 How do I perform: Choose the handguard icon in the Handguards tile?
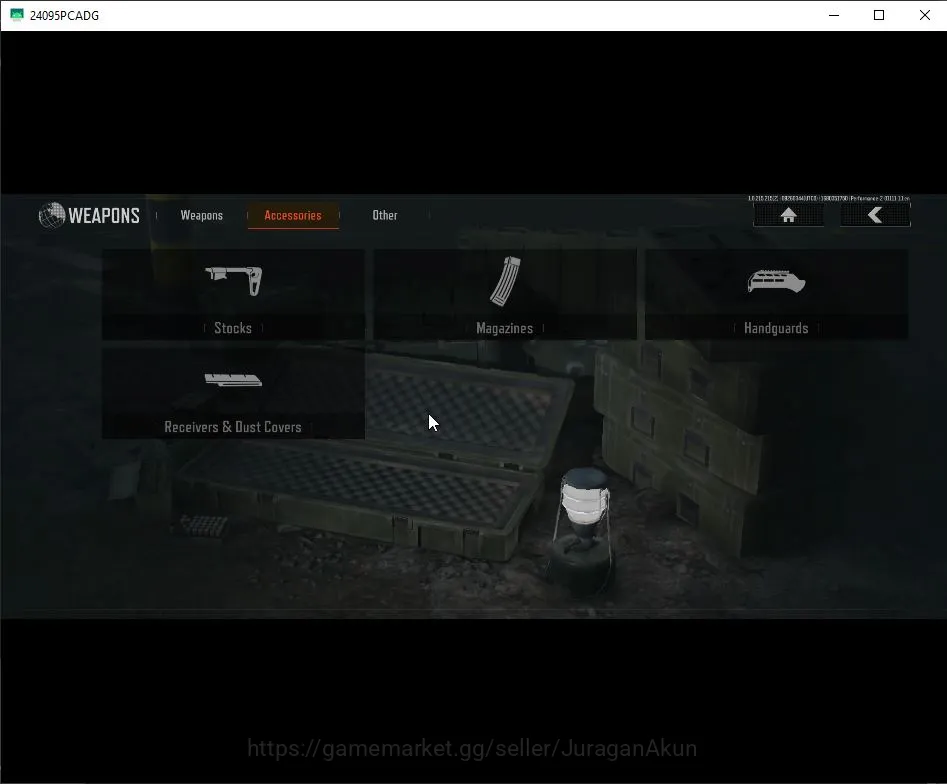(776, 281)
